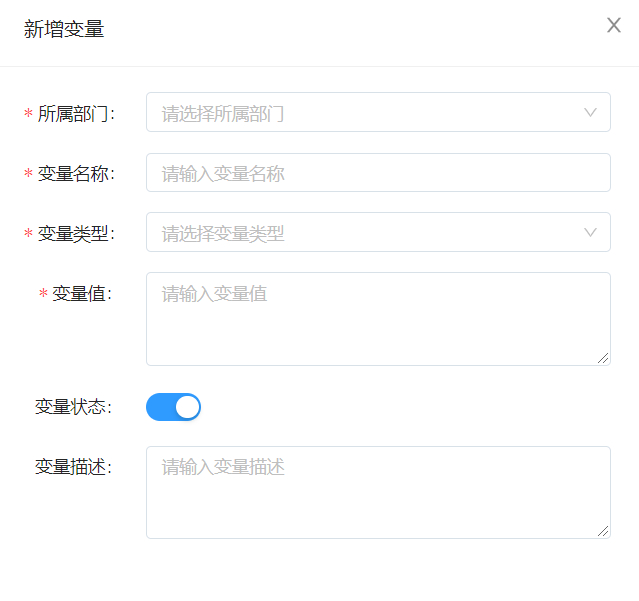Screen dimensions: 639x601
Task: Click the 所属部门 field label
Action: [76, 114]
